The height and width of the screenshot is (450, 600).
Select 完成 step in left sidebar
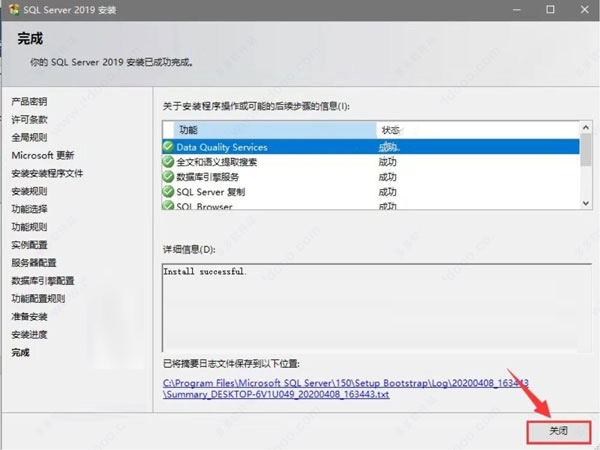[21, 352]
